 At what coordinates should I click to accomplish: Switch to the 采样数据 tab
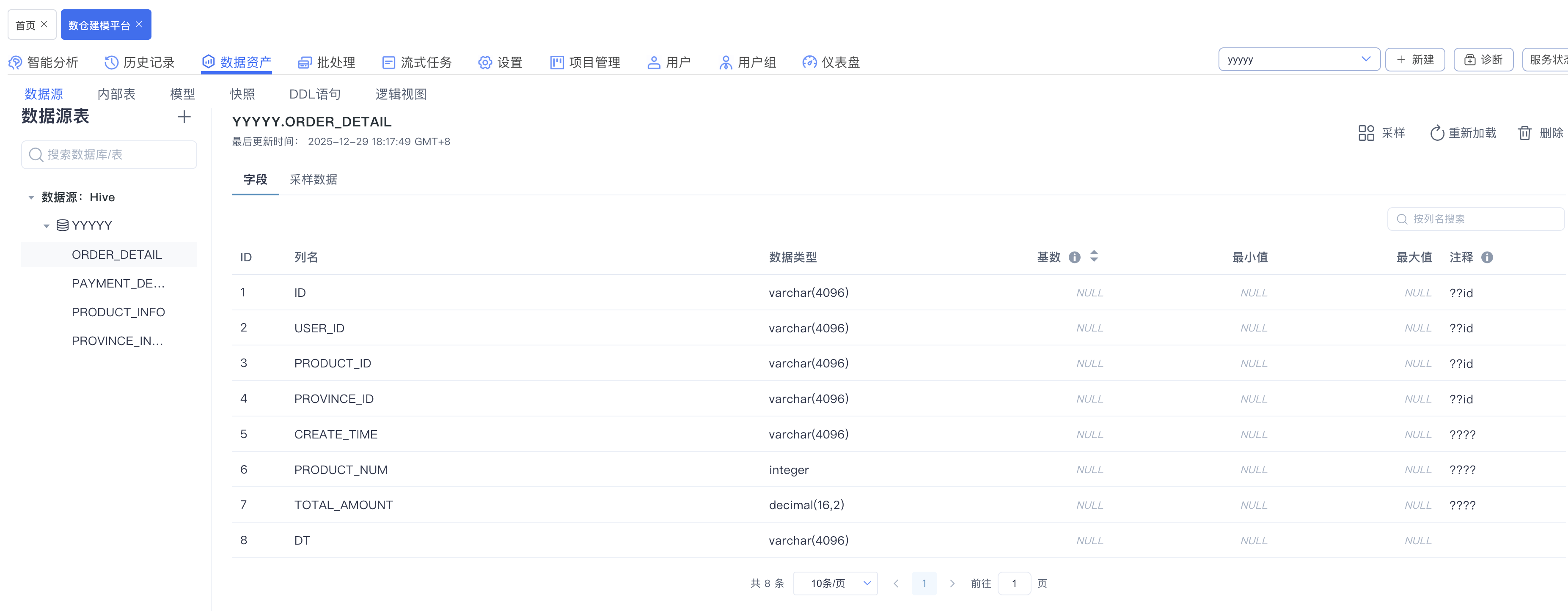tap(314, 180)
